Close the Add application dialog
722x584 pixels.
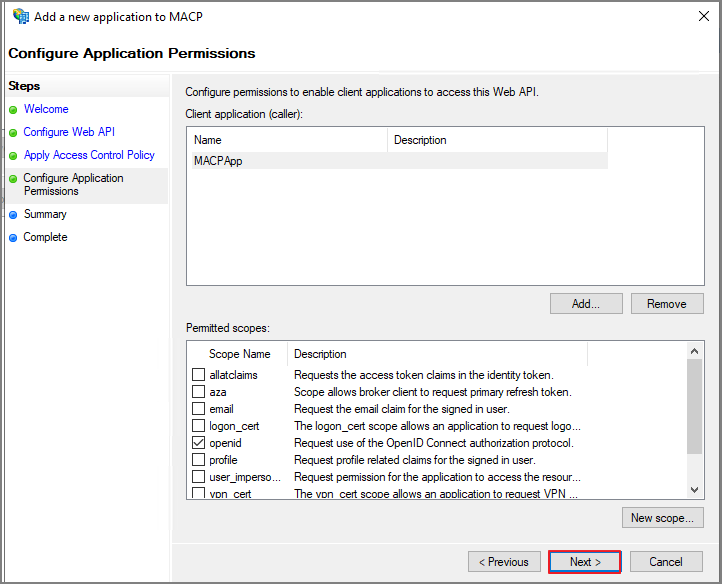click(x=704, y=16)
